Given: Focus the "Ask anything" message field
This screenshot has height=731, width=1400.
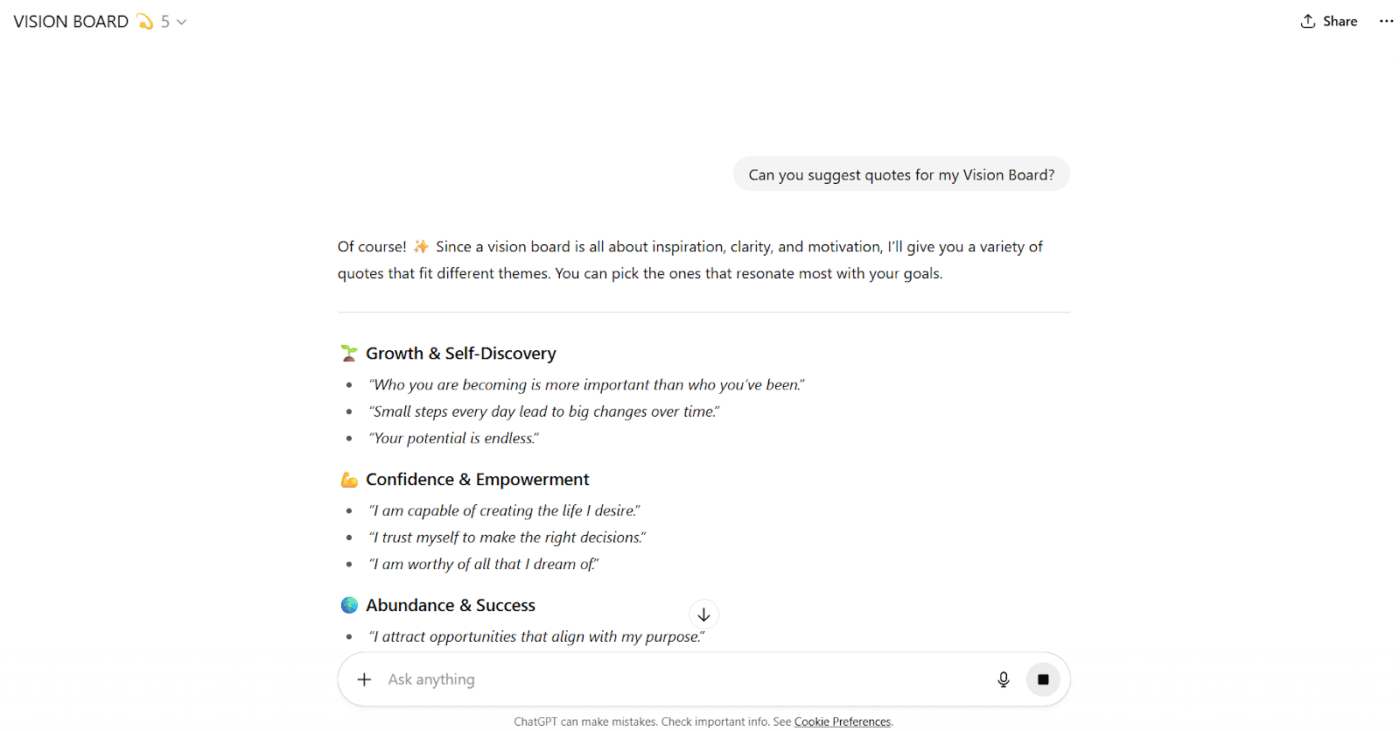Looking at the screenshot, I should click(680, 680).
